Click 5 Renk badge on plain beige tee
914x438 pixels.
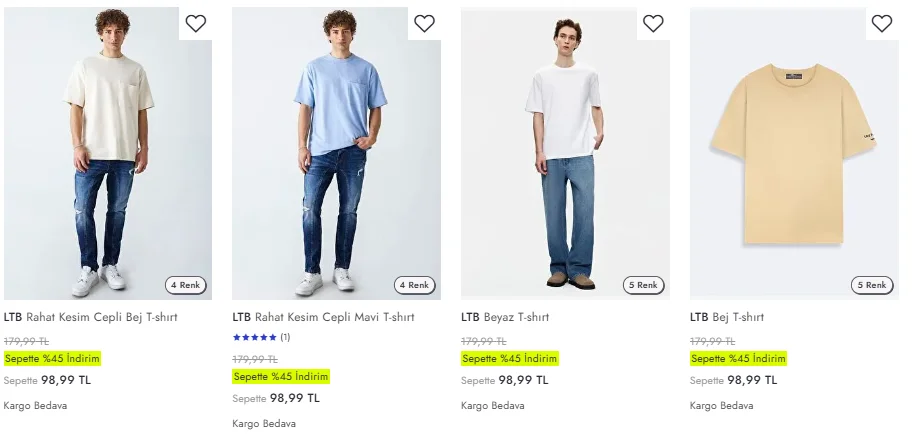coord(872,285)
